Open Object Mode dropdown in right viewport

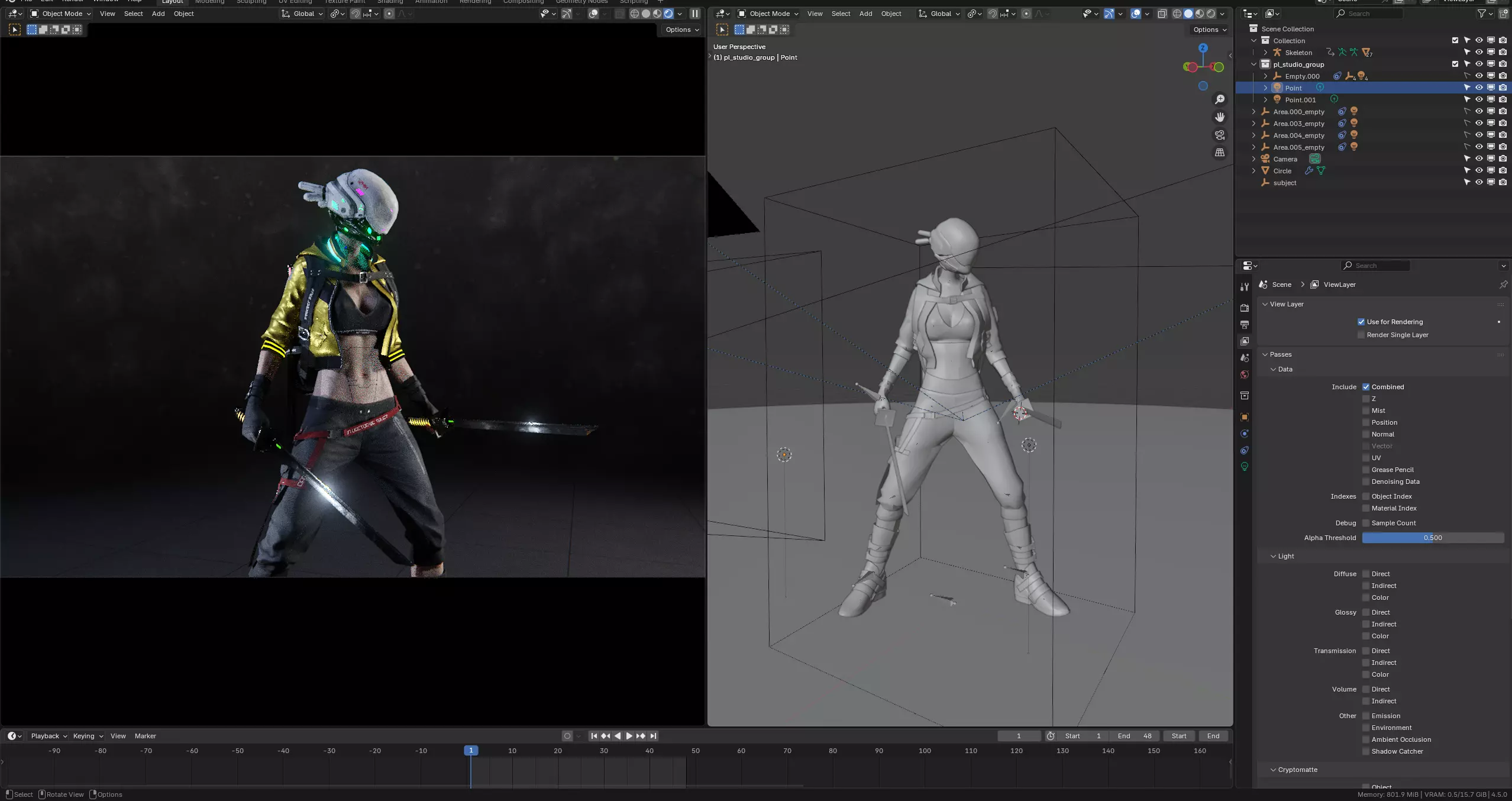768,14
